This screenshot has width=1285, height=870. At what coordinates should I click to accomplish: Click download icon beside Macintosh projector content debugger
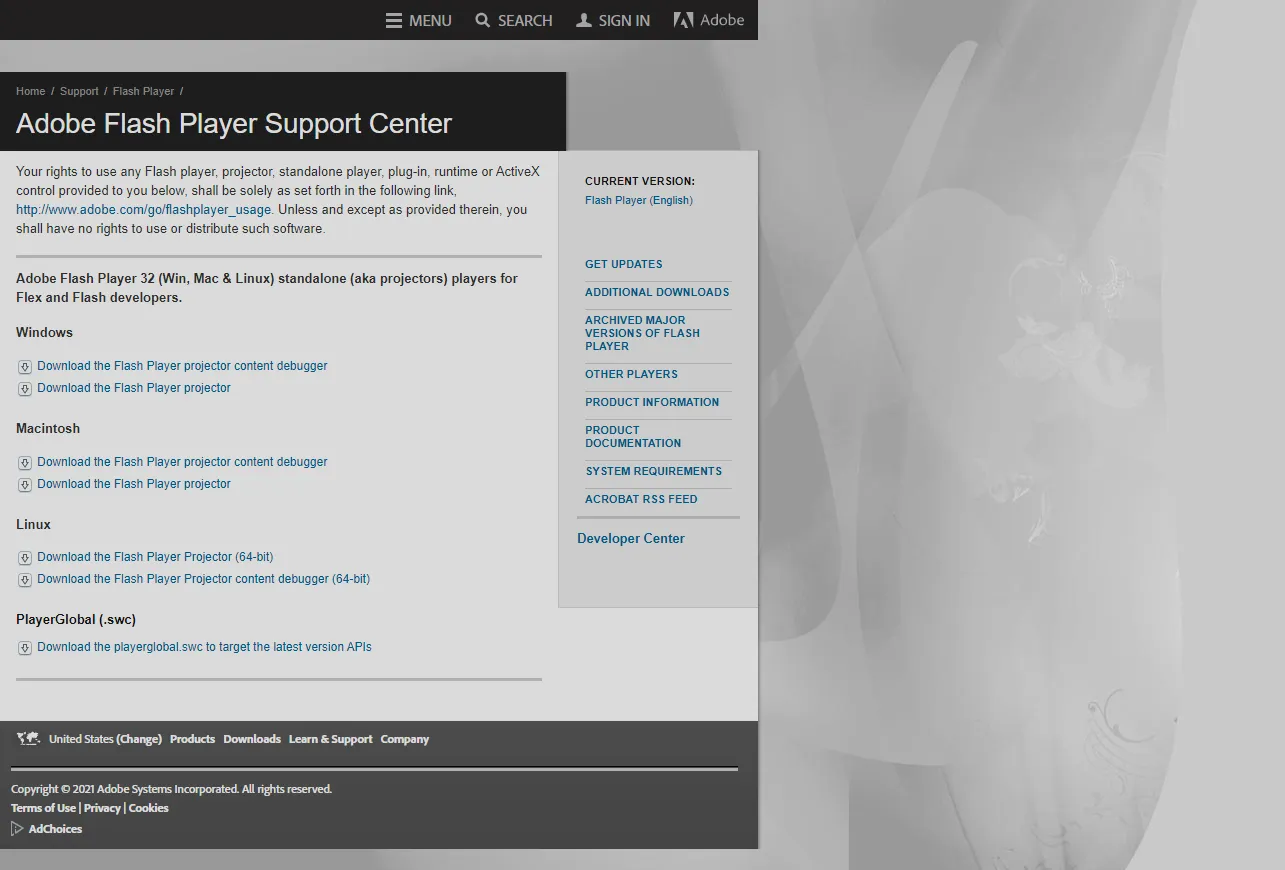click(x=25, y=463)
